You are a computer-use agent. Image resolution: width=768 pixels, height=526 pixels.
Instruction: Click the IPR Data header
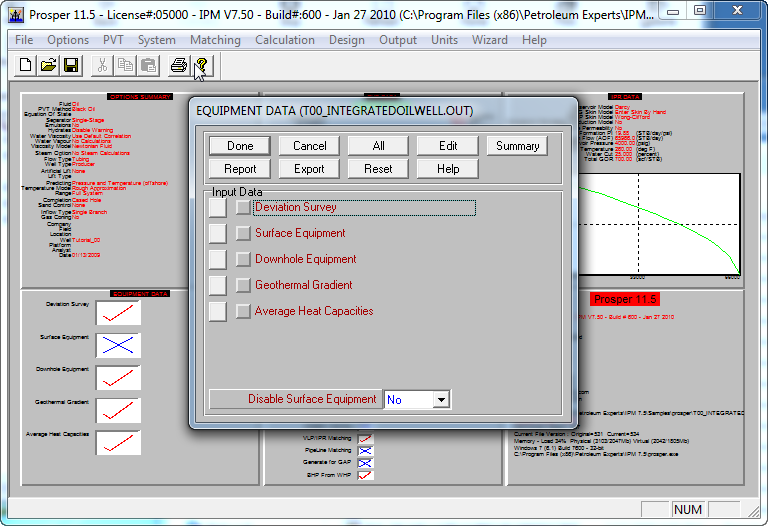click(625, 96)
